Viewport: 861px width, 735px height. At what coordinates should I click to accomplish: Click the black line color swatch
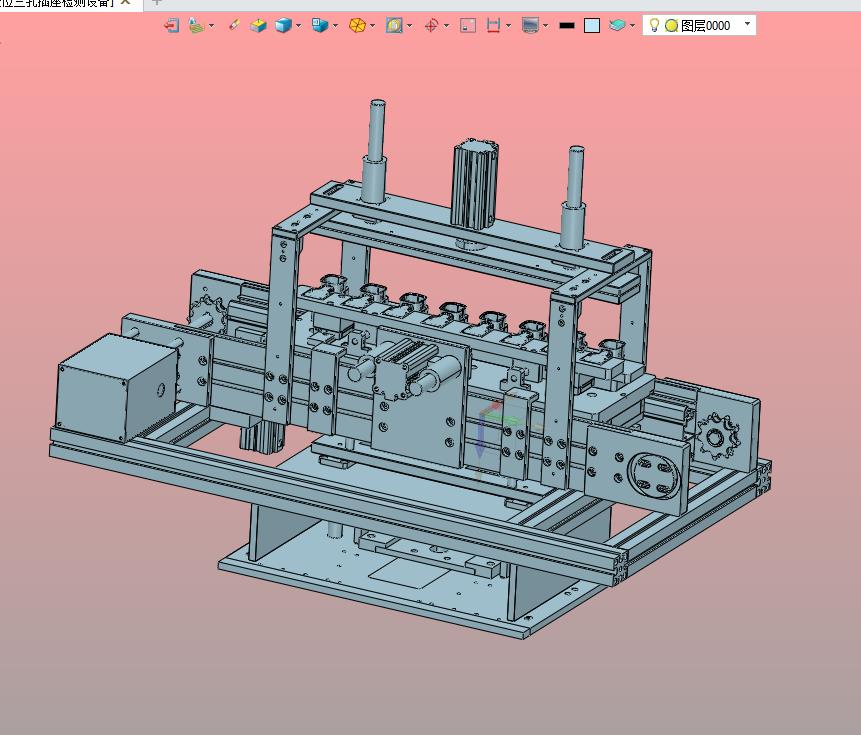click(567, 25)
